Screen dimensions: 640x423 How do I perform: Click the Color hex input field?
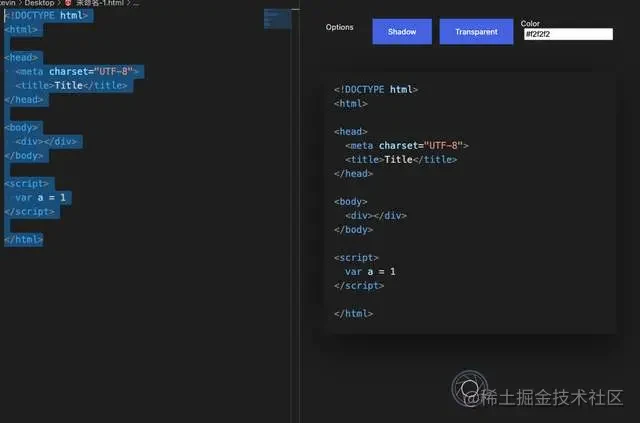[x=568, y=34]
